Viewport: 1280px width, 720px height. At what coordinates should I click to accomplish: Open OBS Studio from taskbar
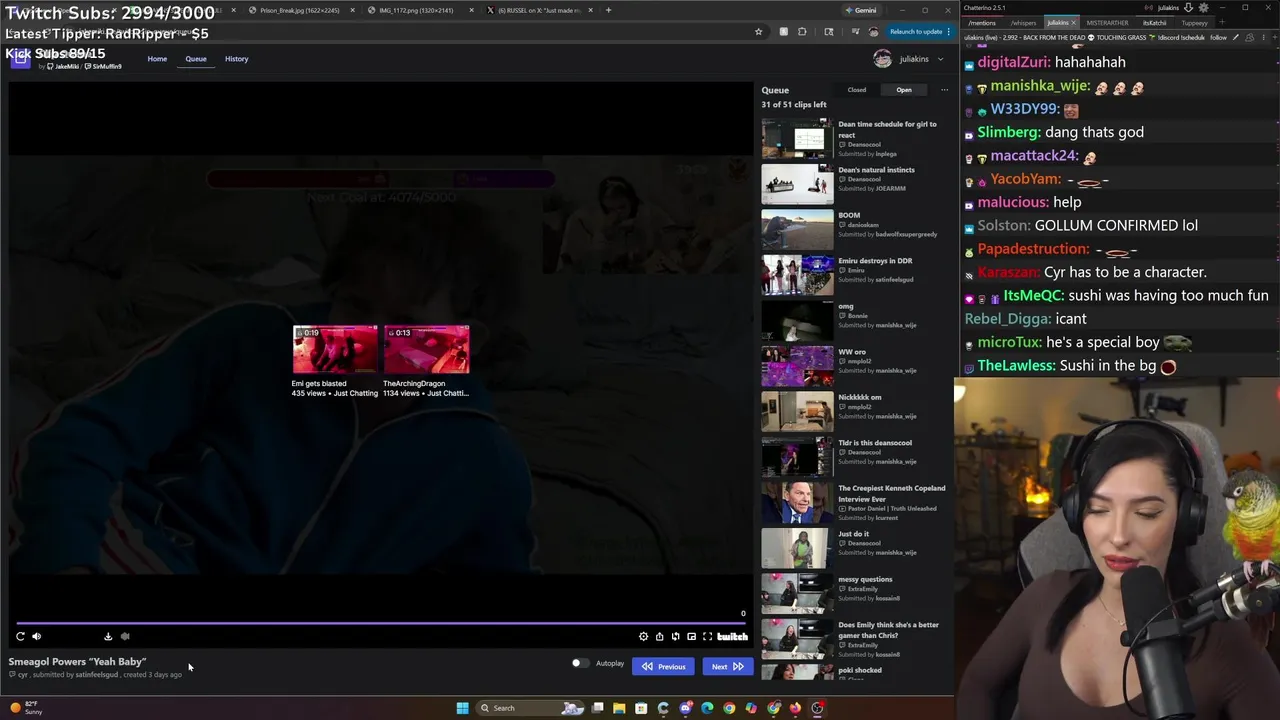pyautogui.click(x=817, y=708)
